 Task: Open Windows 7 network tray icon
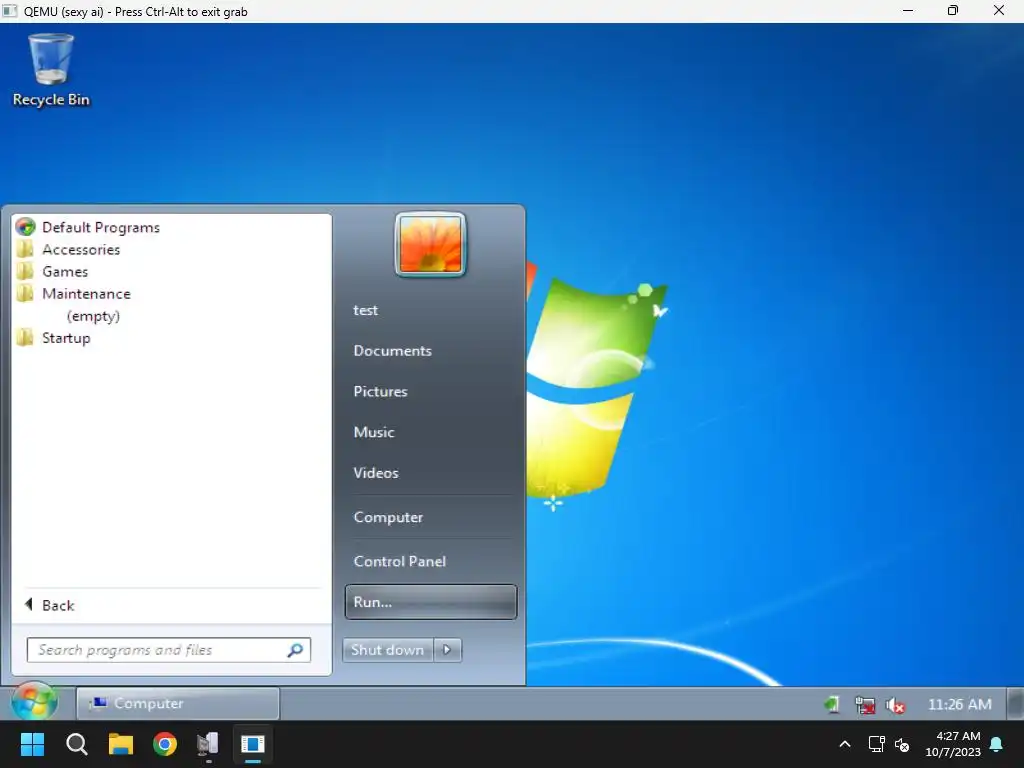coord(865,705)
